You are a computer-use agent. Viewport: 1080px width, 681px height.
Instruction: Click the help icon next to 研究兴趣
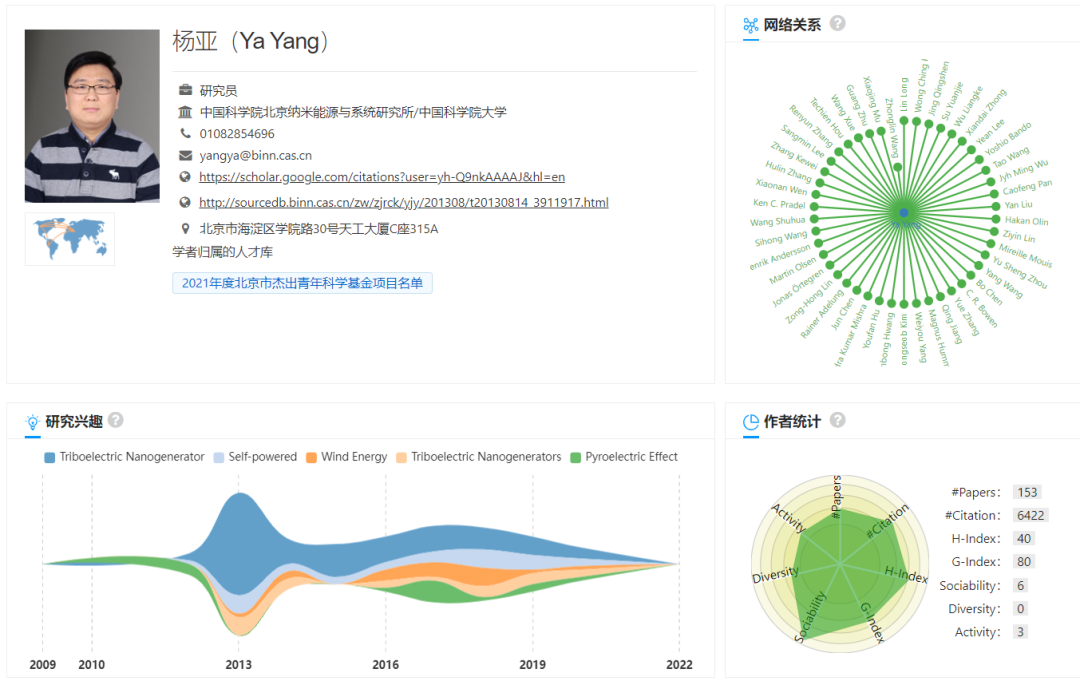(x=116, y=420)
